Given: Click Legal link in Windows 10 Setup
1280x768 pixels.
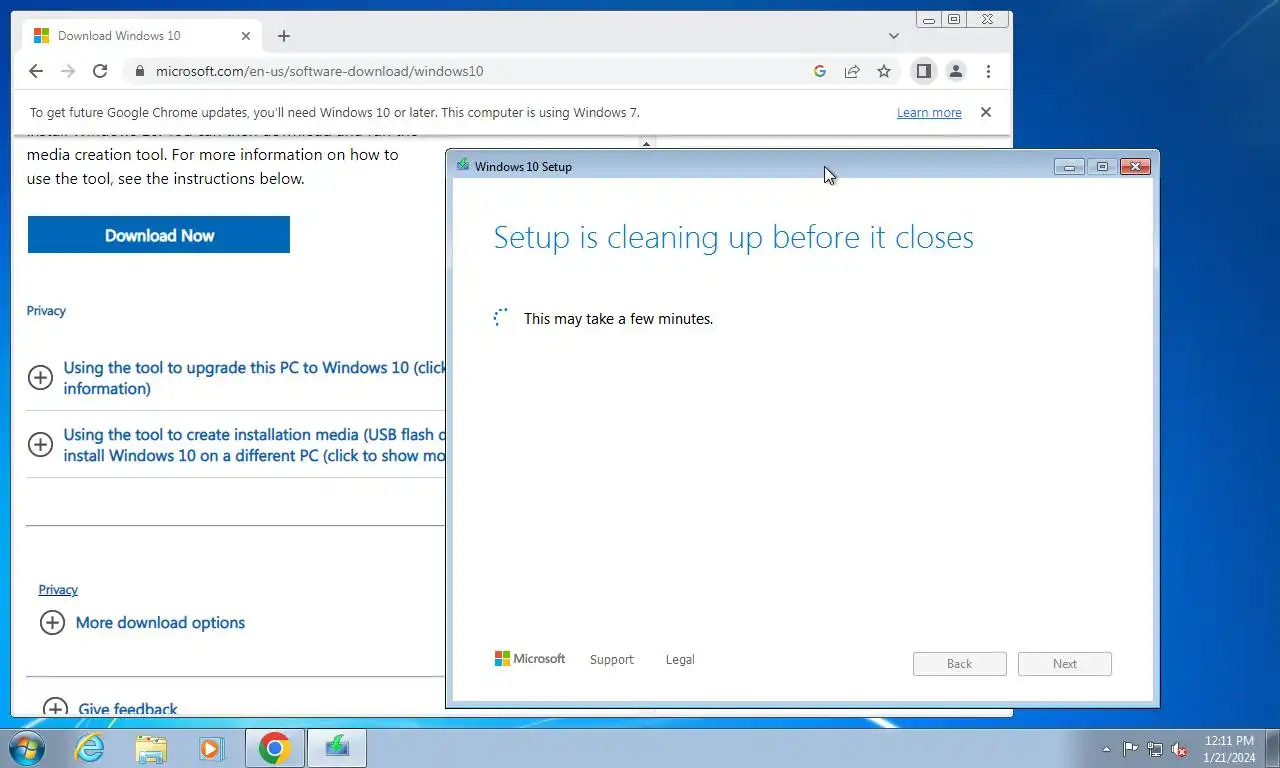Looking at the screenshot, I should click(680, 660).
